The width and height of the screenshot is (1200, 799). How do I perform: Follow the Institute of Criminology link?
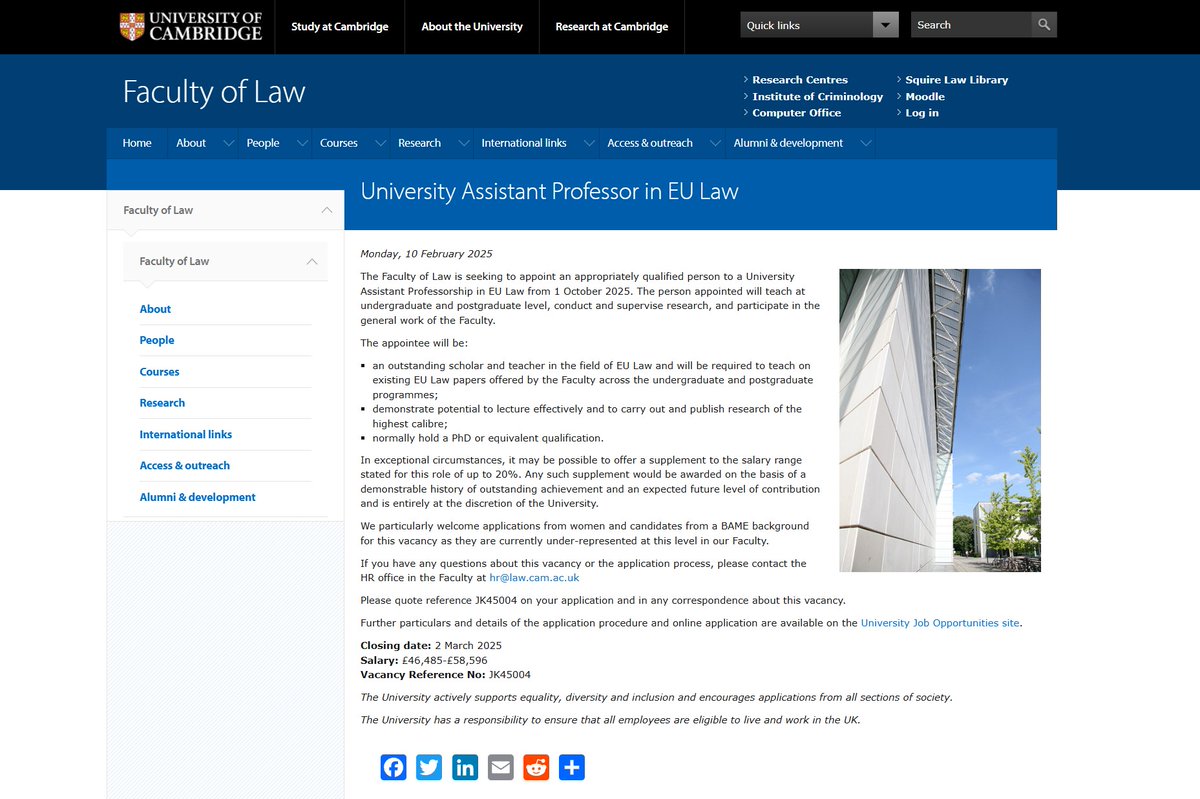[818, 96]
